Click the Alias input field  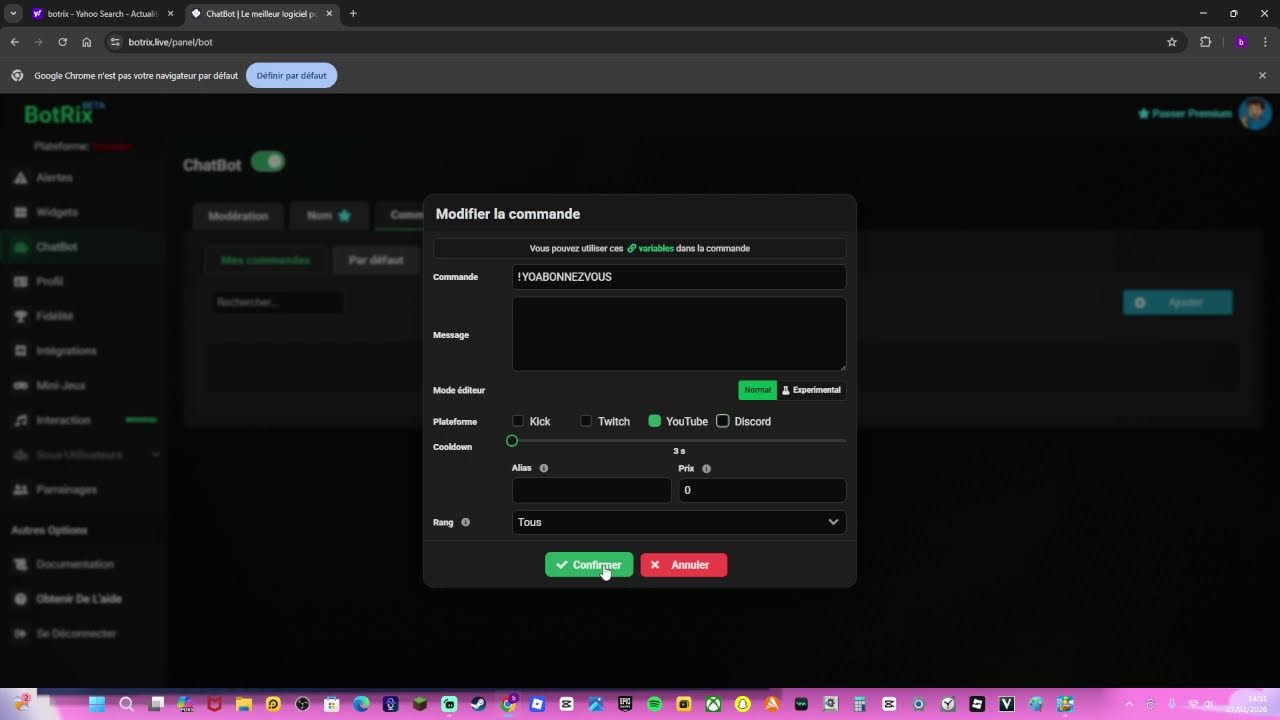[x=591, y=490]
